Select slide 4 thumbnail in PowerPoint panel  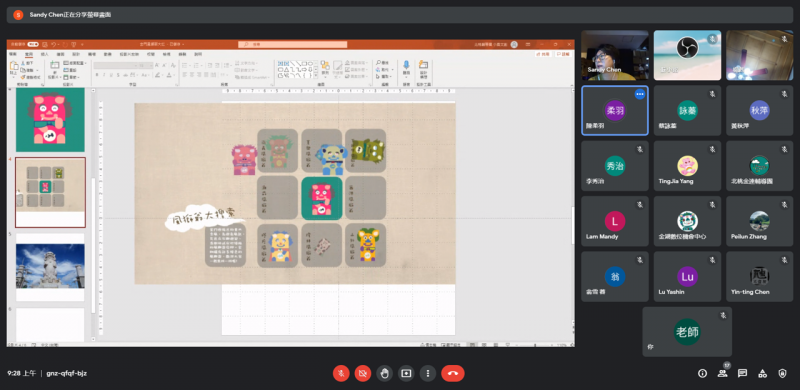tap(51, 192)
